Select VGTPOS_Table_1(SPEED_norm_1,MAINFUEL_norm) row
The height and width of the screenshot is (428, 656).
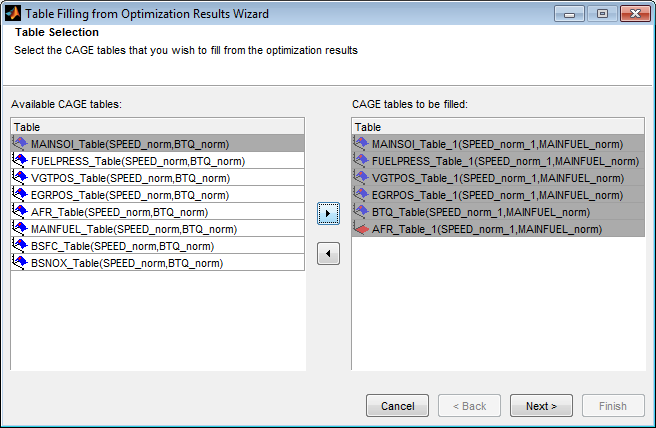(x=498, y=178)
